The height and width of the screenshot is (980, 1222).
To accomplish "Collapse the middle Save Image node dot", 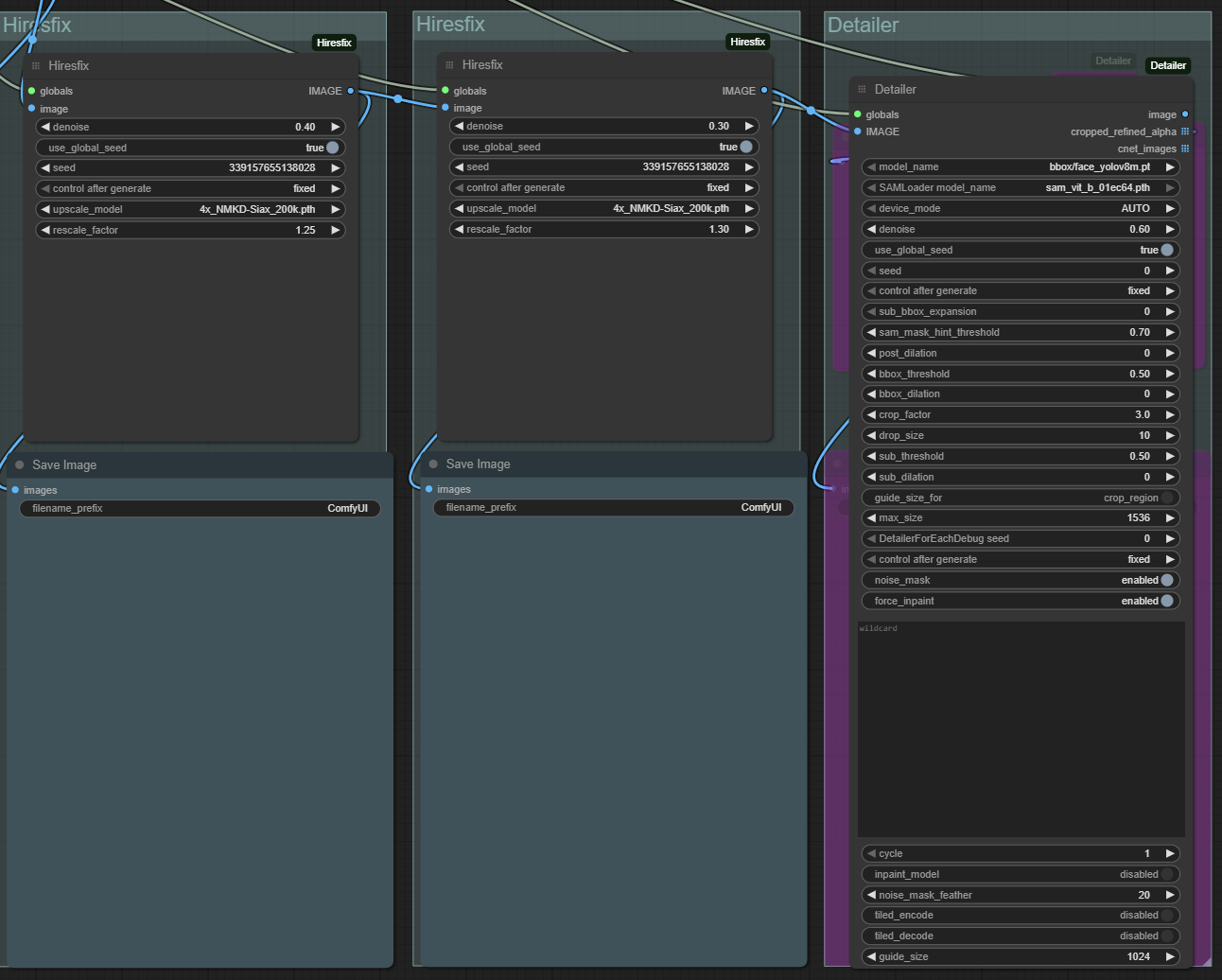I will pos(433,464).
